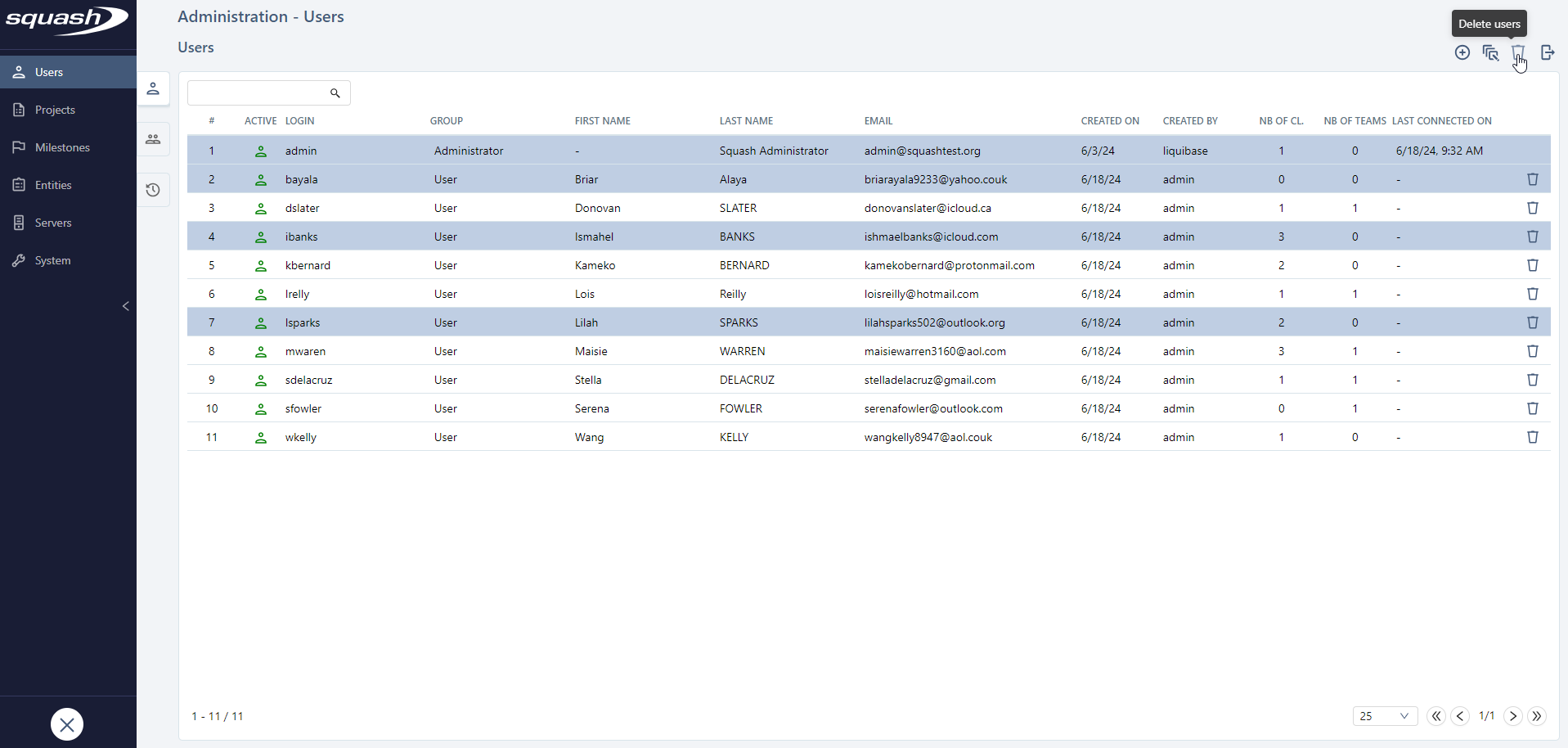The image size is (1568, 748).
Task: Open the connection history clock icon
Action: [x=153, y=190]
